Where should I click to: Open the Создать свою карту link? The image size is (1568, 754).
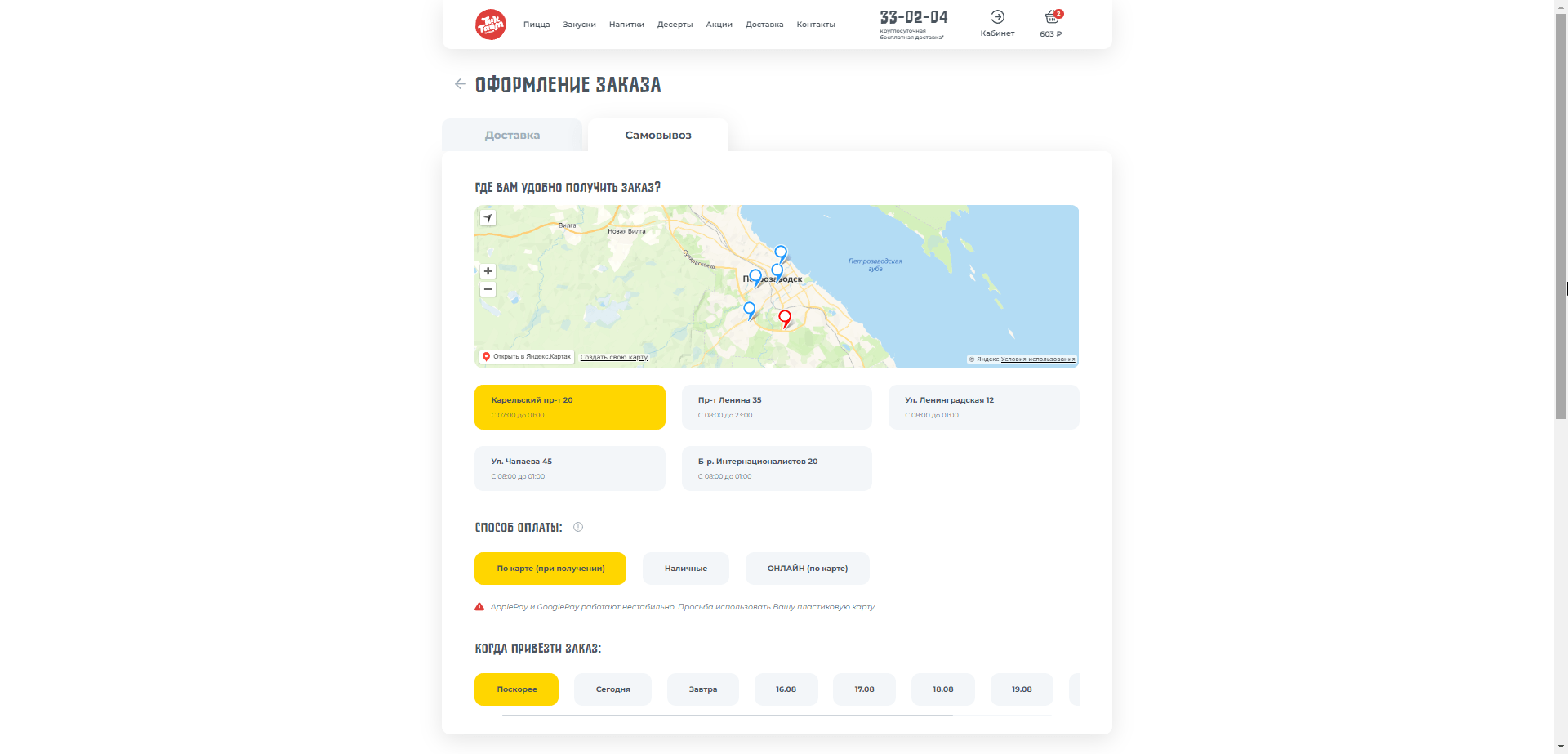point(614,357)
